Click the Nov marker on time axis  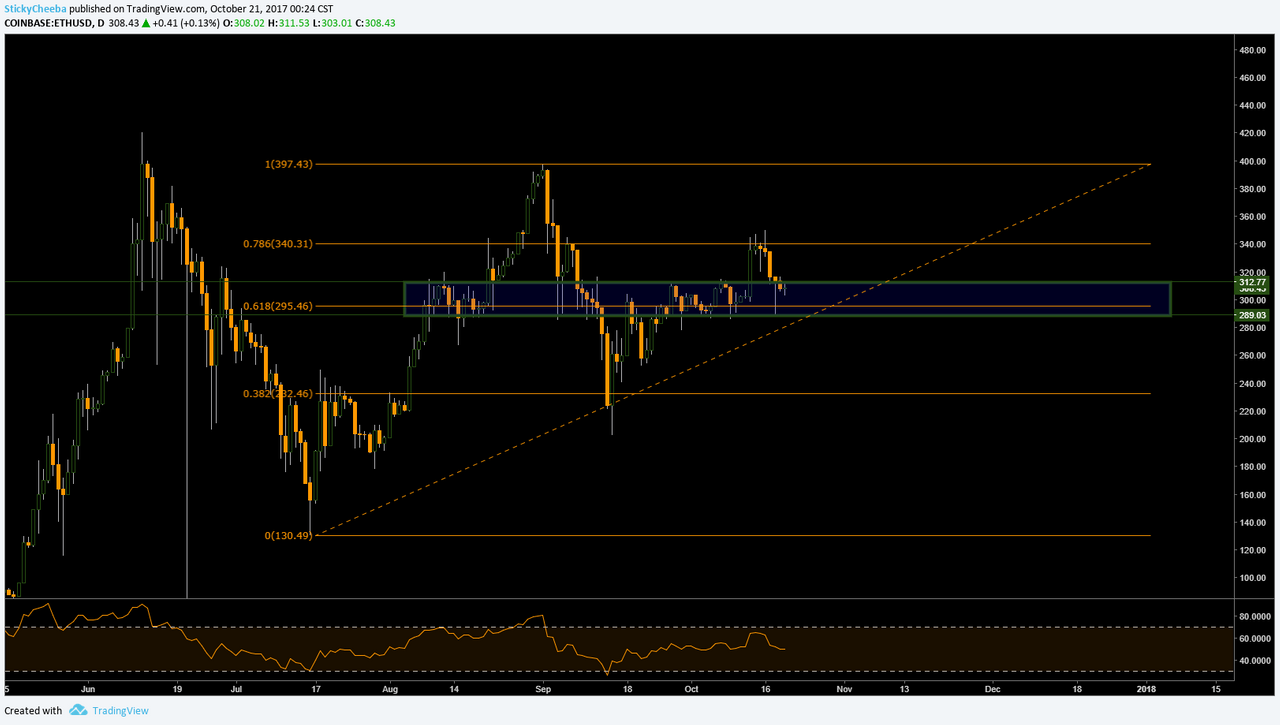coord(844,689)
